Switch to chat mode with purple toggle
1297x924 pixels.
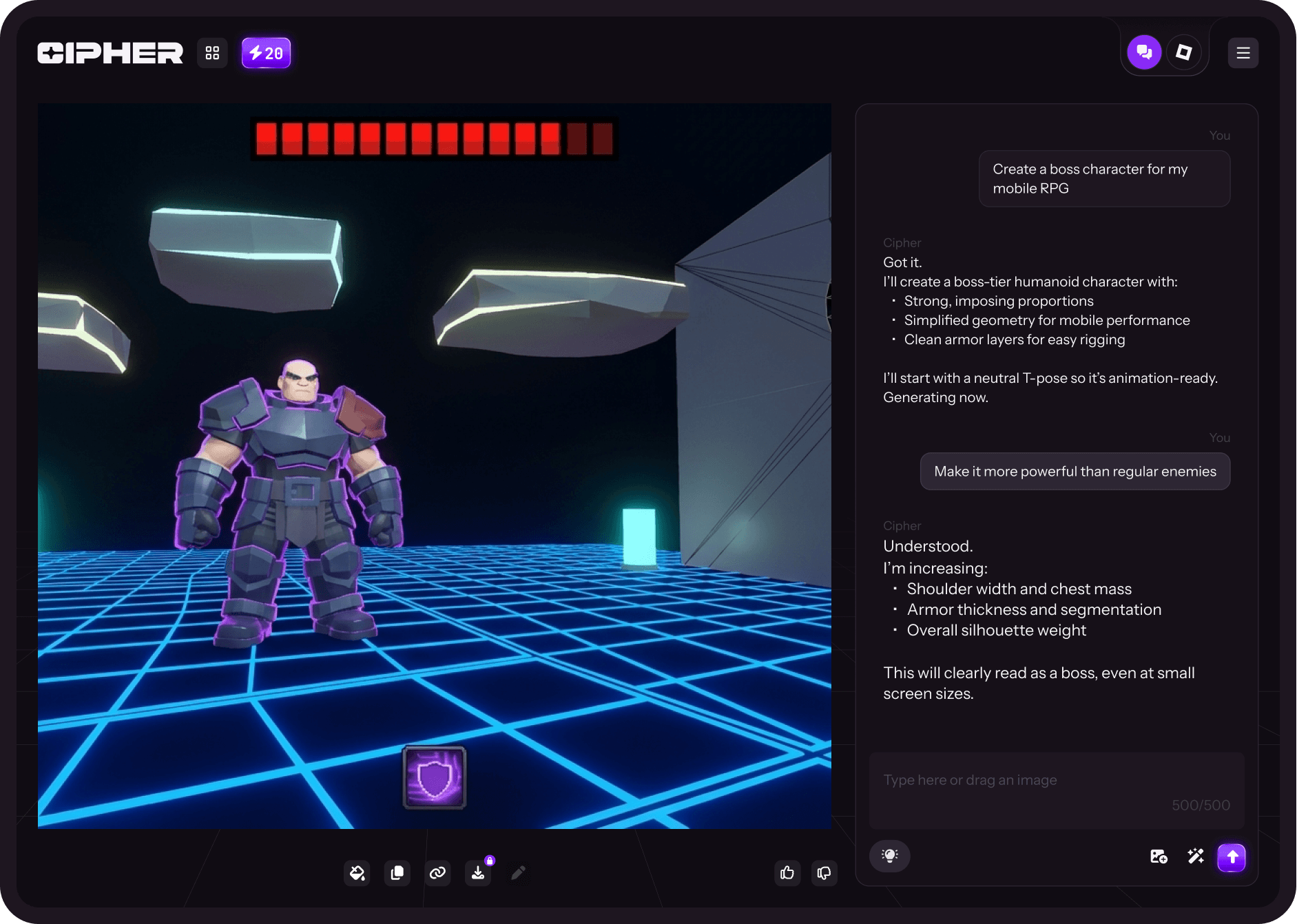tap(1144, 52)
